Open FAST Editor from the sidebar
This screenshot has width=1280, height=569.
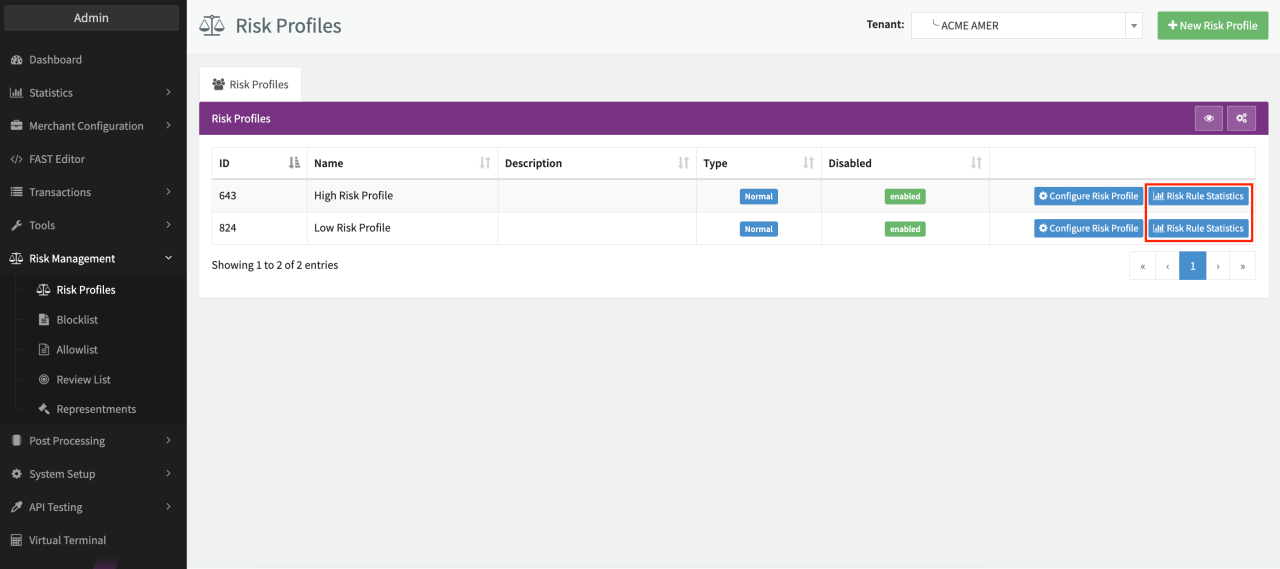(57, 159)
